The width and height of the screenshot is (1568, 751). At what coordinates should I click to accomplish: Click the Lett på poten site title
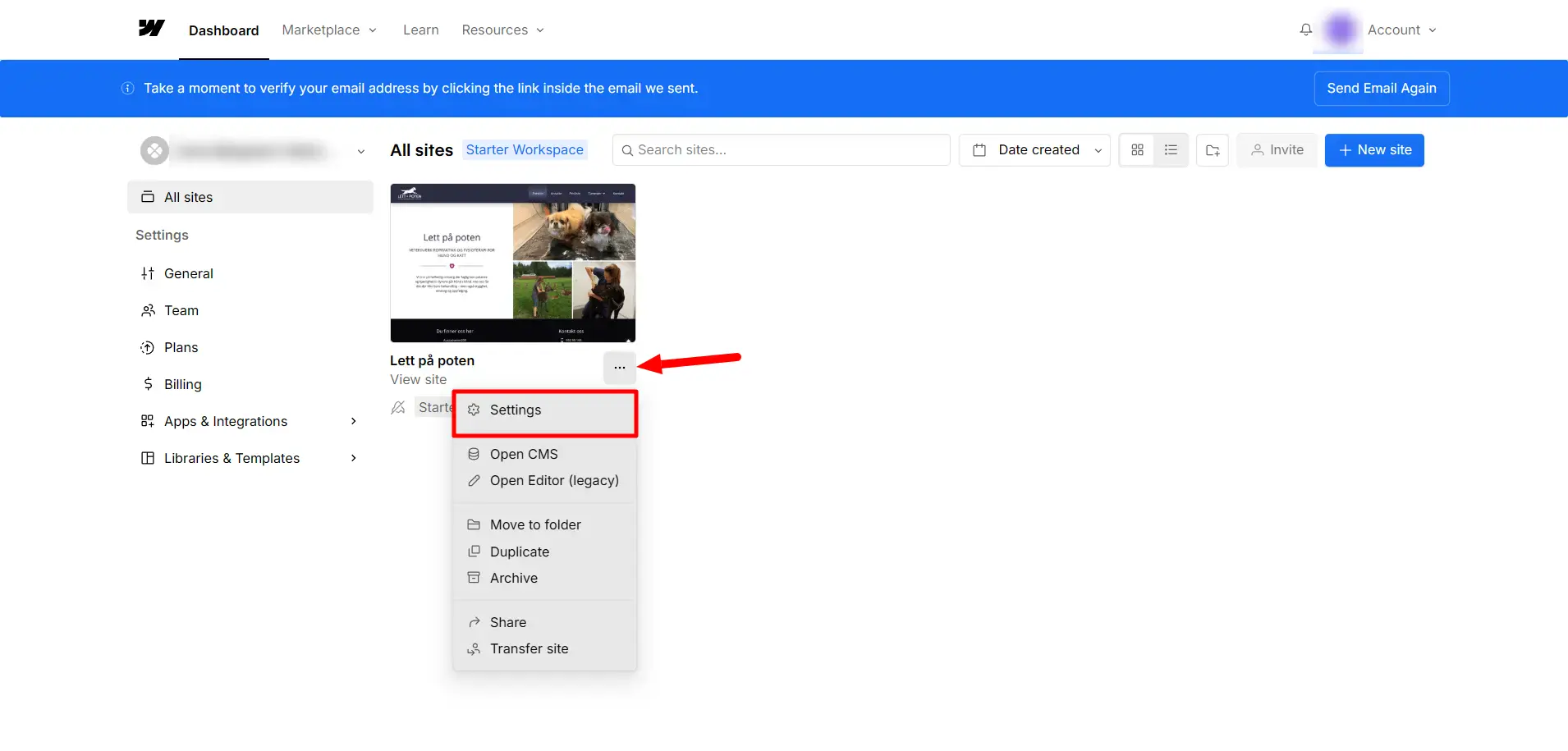(x=433, y=360)
